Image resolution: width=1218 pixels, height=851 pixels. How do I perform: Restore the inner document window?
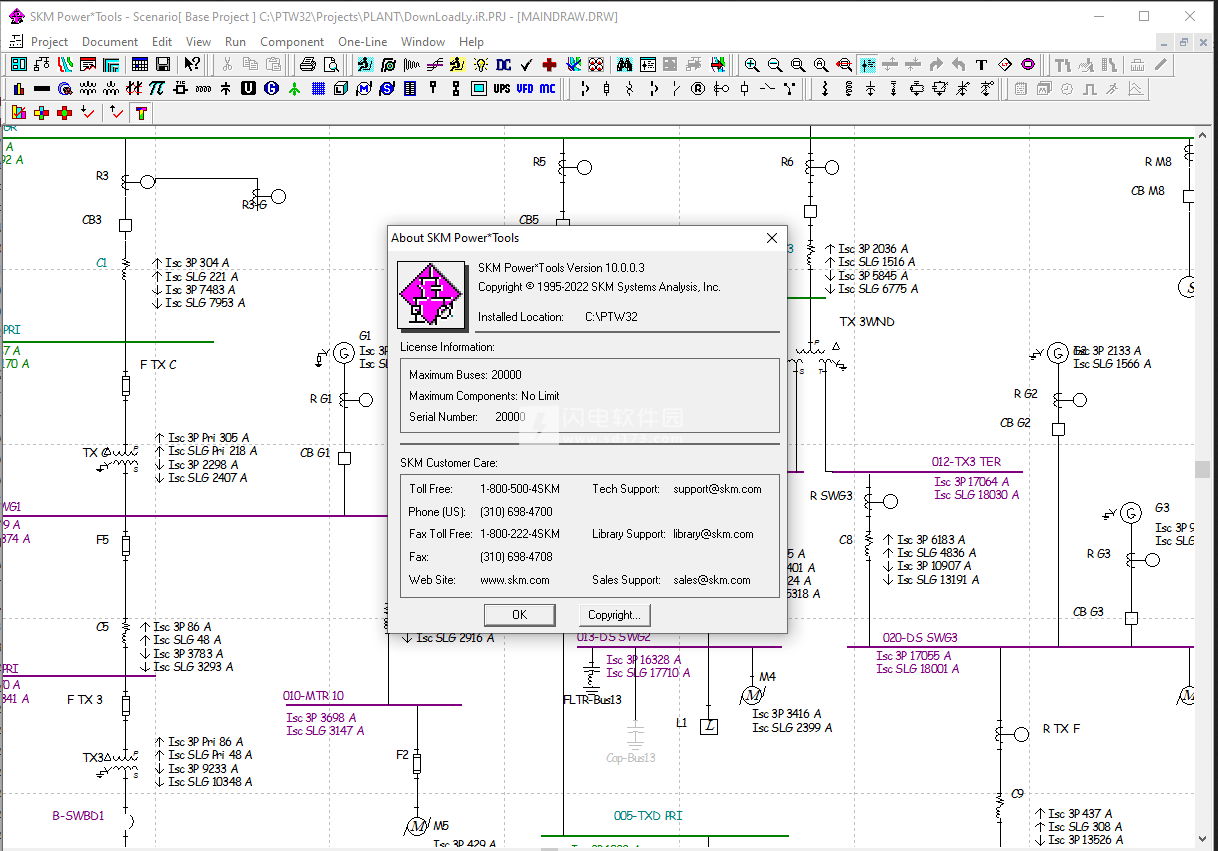[x=1183, y=42]
